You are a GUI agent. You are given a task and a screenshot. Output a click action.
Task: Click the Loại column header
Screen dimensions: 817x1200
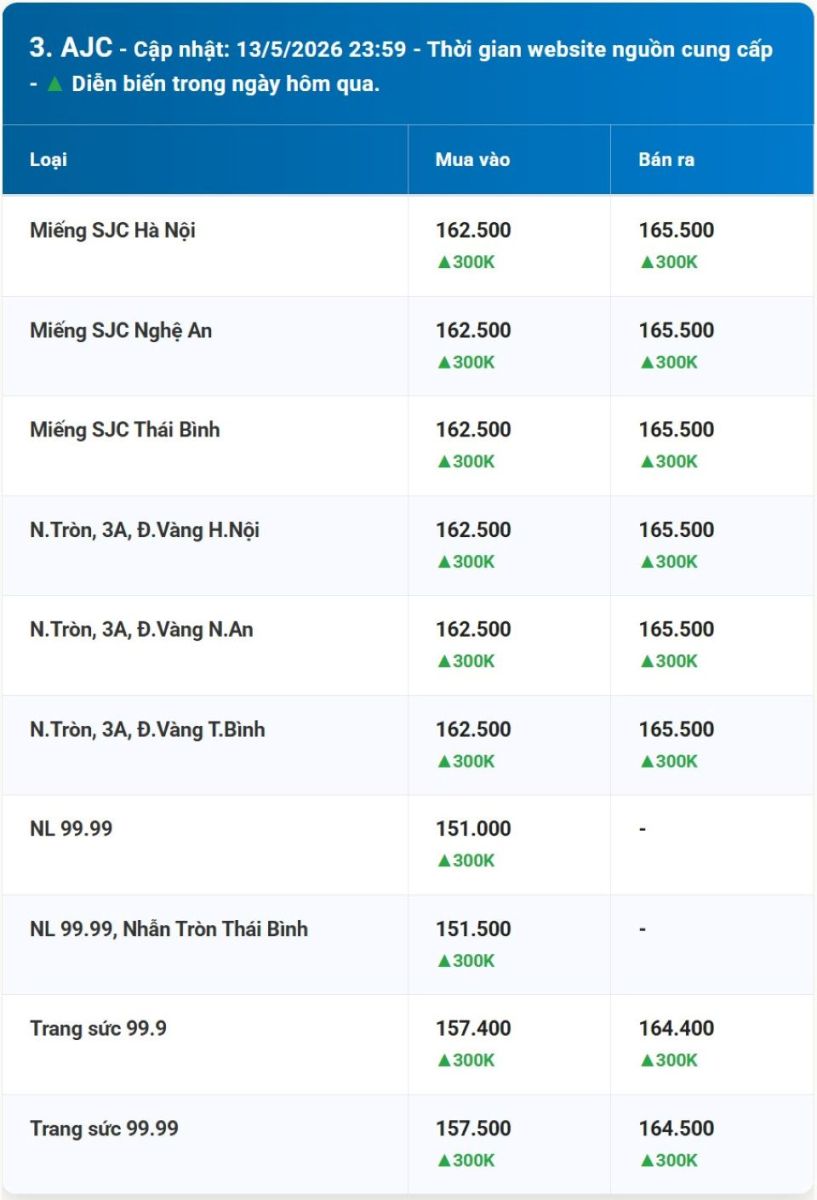pyautogui.click(x=49, y=159)
